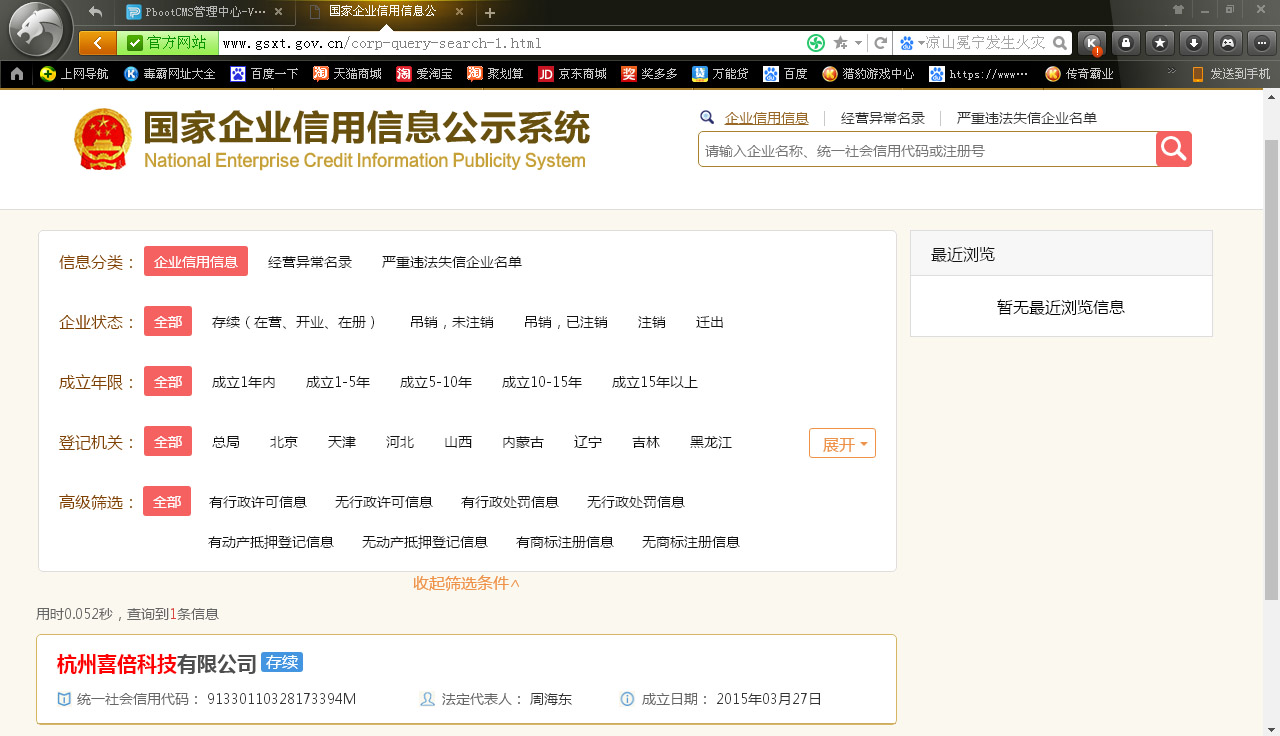The image size is (1280, 736).
Task: Click the home icon on the bookmarks bar
Action: (15, 73)
